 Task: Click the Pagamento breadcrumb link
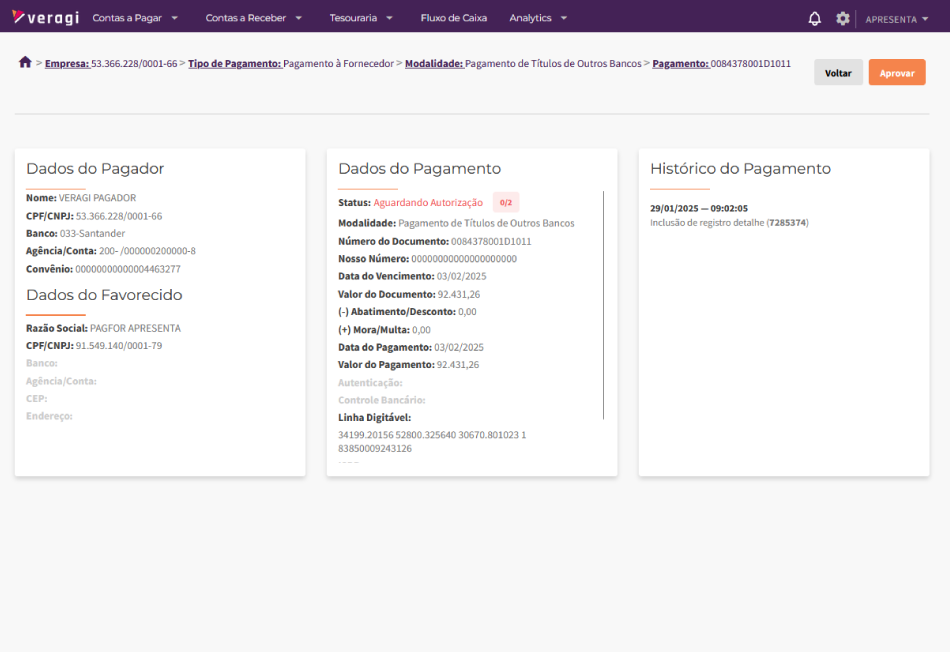click(680, 64)
